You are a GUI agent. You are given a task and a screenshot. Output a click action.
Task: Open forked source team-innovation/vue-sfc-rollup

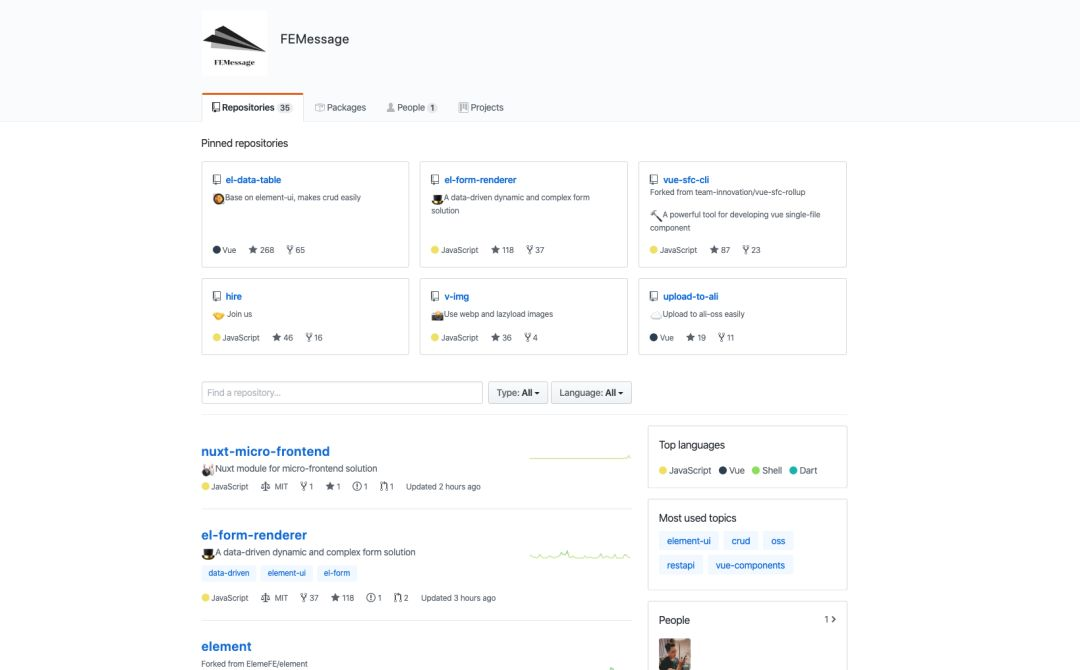750,192
